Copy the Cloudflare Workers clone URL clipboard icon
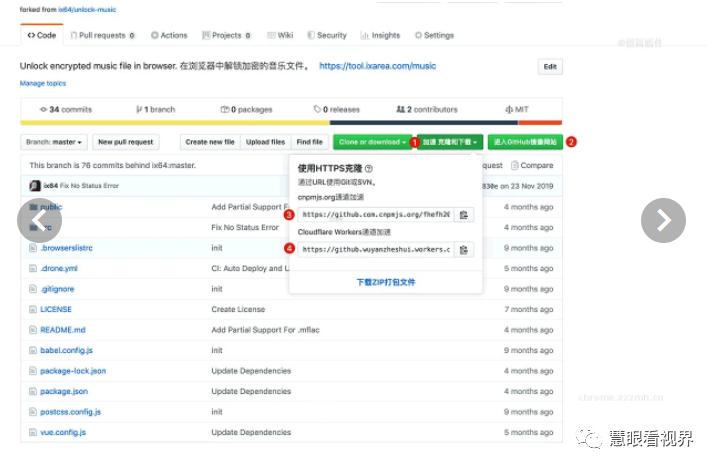Image resolution: width=716 pixels, height=469 pixels. pos(464,249)
